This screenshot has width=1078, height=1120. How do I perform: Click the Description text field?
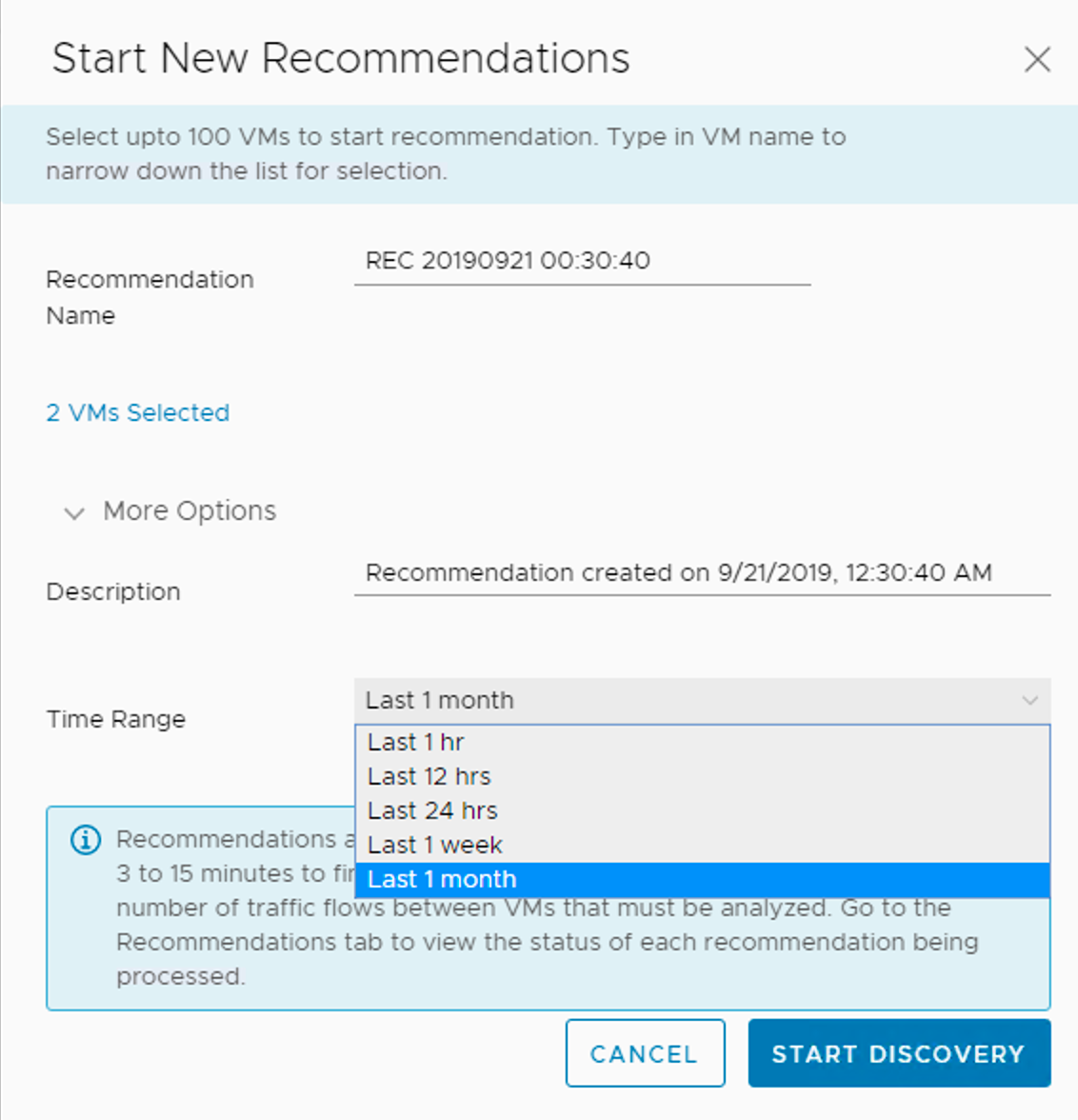pos(701,573)
